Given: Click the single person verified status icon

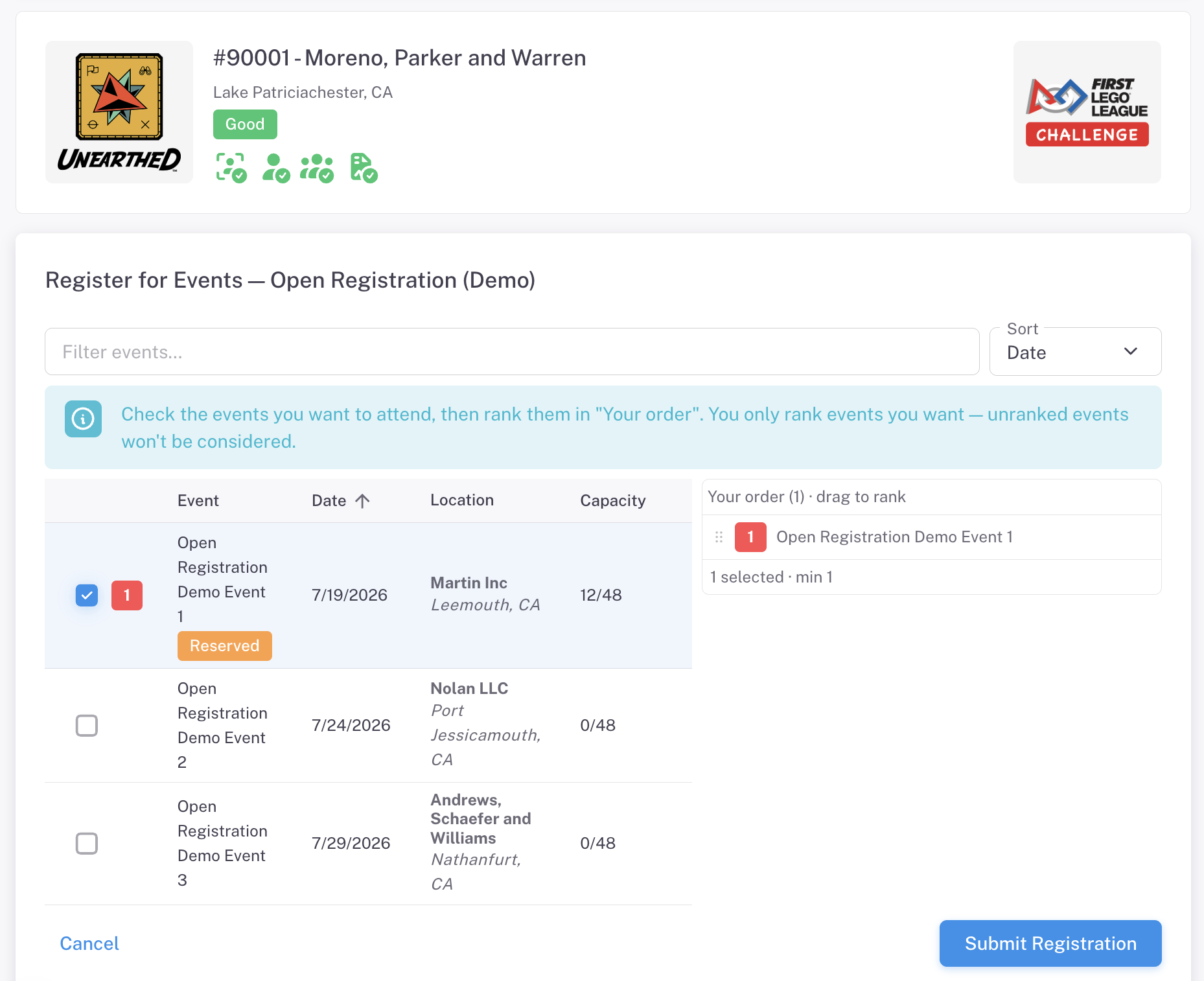Looking at the screenshot, I should [276, 168].
